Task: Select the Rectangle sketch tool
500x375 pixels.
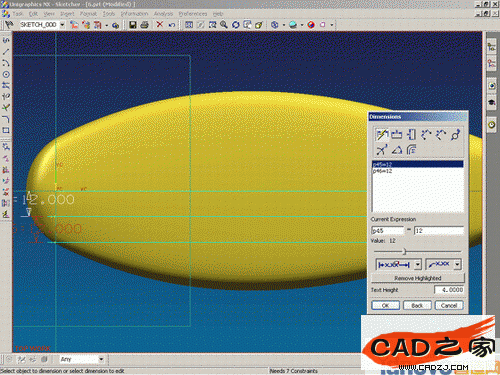Action: click(6, 130)
